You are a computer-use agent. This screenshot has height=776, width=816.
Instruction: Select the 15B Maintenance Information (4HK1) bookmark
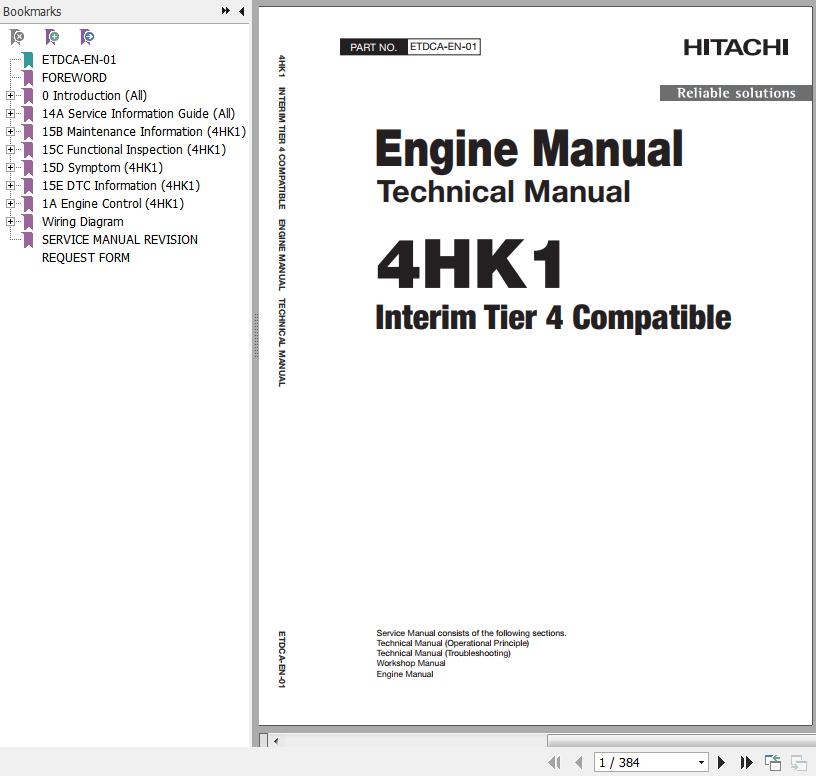(x=144, y=132)
